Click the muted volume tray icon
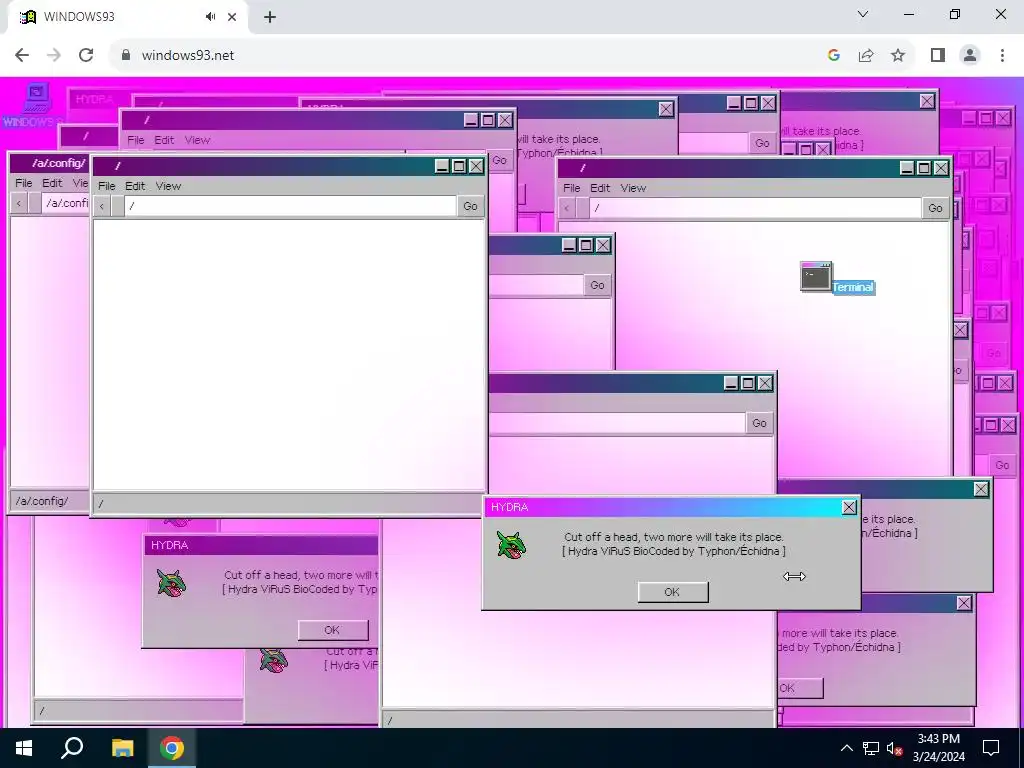This screenshot has width=1024, height=768. click(x=895, y=748)
